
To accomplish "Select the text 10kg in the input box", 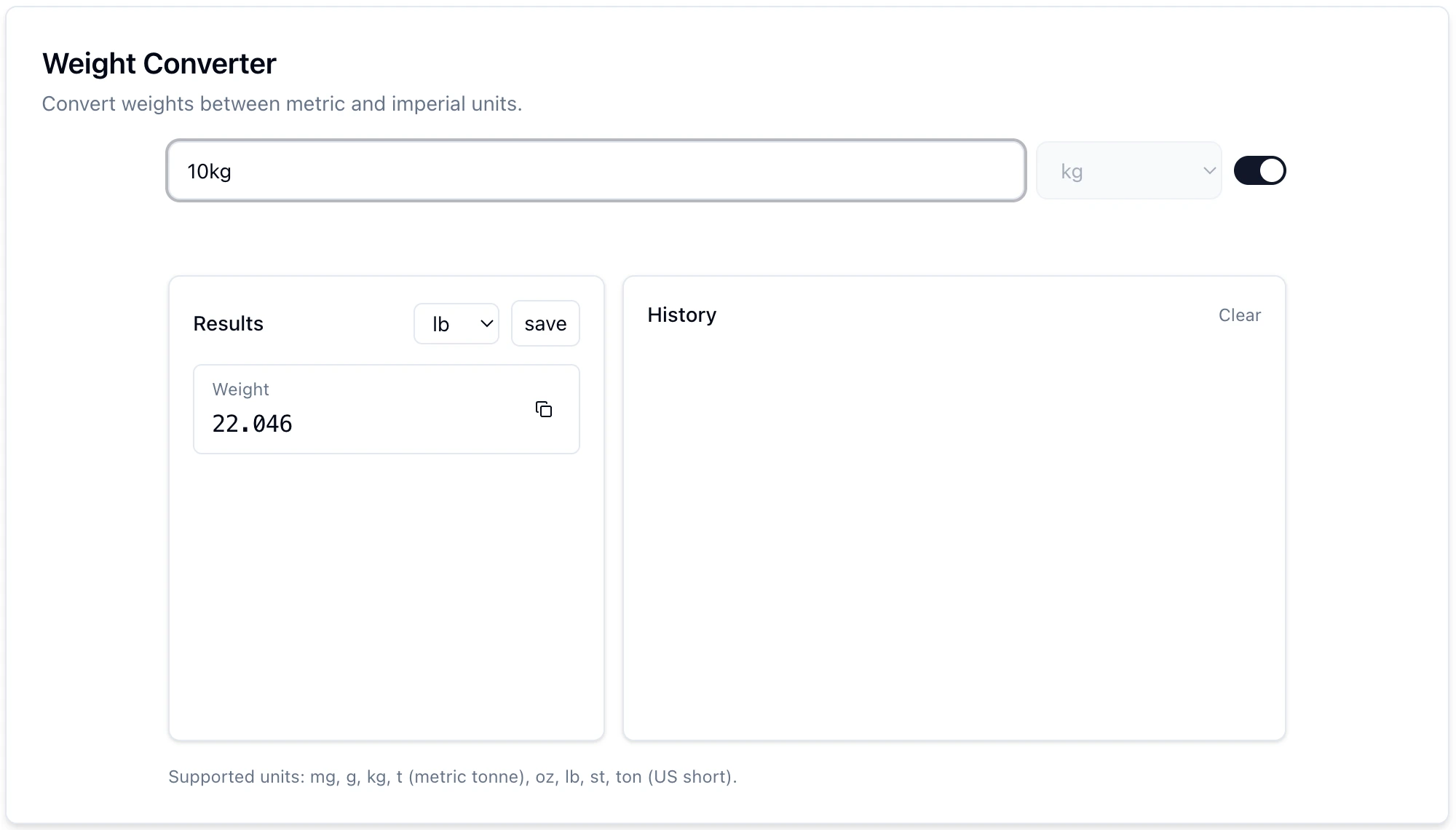I will click(x=209, y=171).
